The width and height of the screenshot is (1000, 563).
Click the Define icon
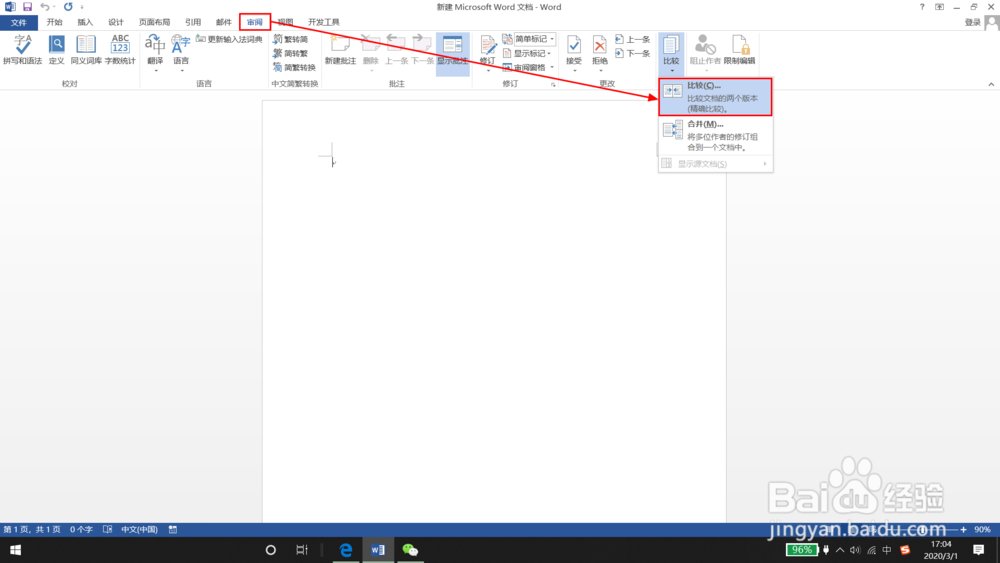tap(57, 50)
